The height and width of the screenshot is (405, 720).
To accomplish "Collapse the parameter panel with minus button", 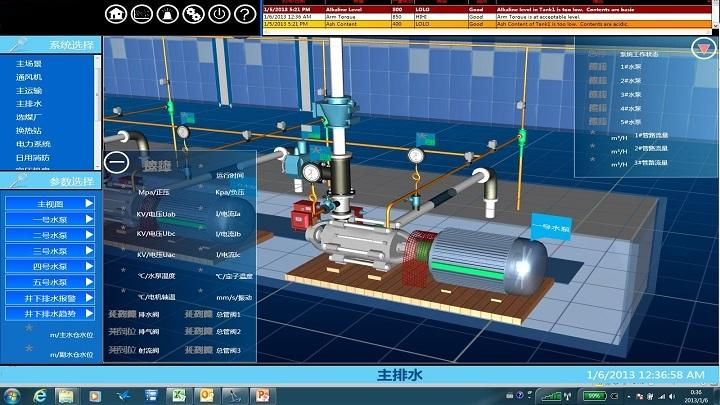I will (x=117, y=163).
